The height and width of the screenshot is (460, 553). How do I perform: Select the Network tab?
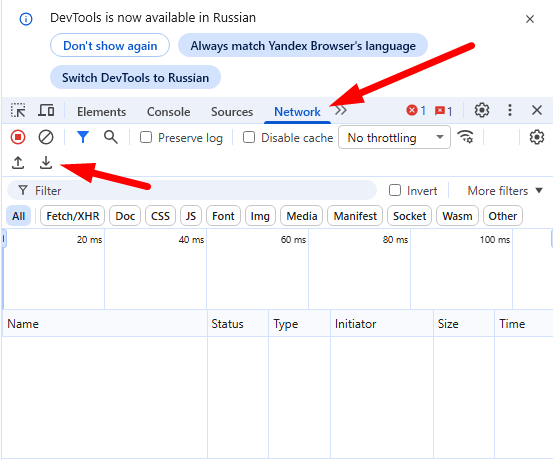297,112
